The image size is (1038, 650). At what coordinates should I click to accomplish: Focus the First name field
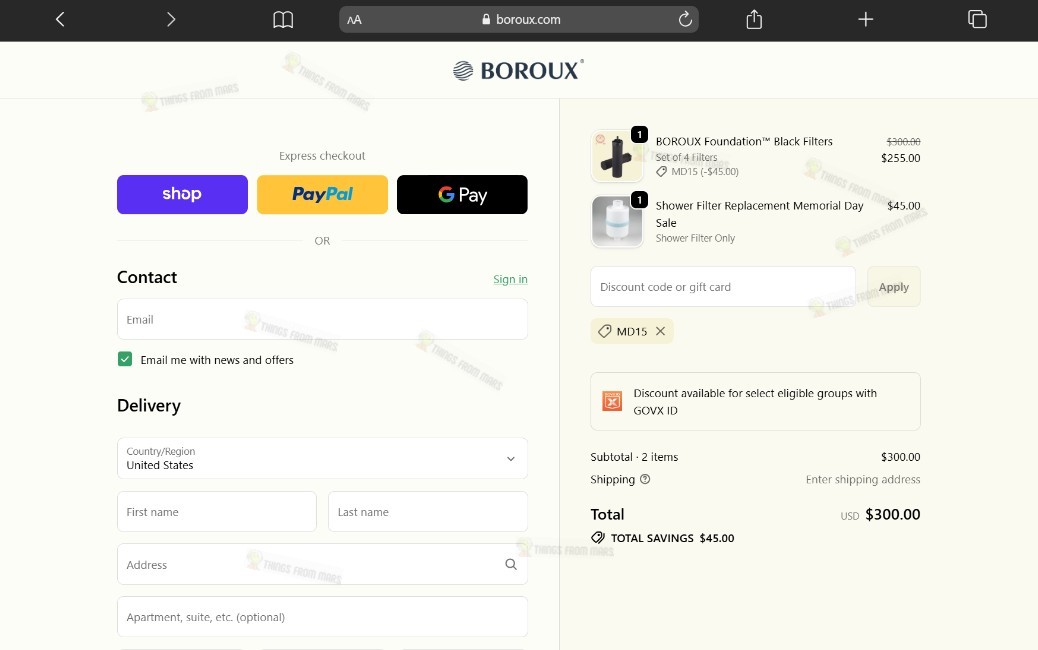pyautogui.click(x=216, y=512)
